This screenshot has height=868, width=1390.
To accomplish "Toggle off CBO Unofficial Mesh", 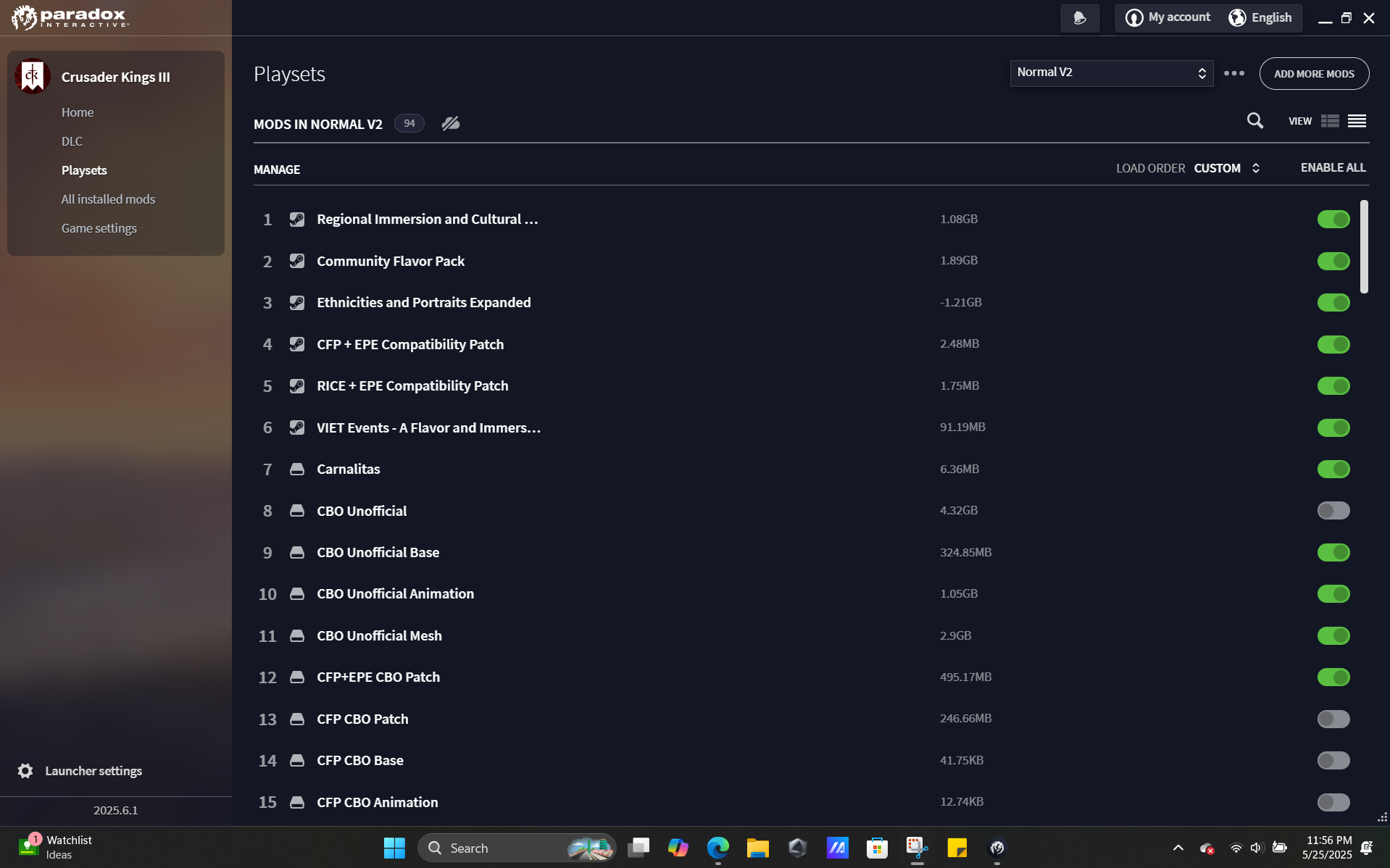I will coord(1333,635).
